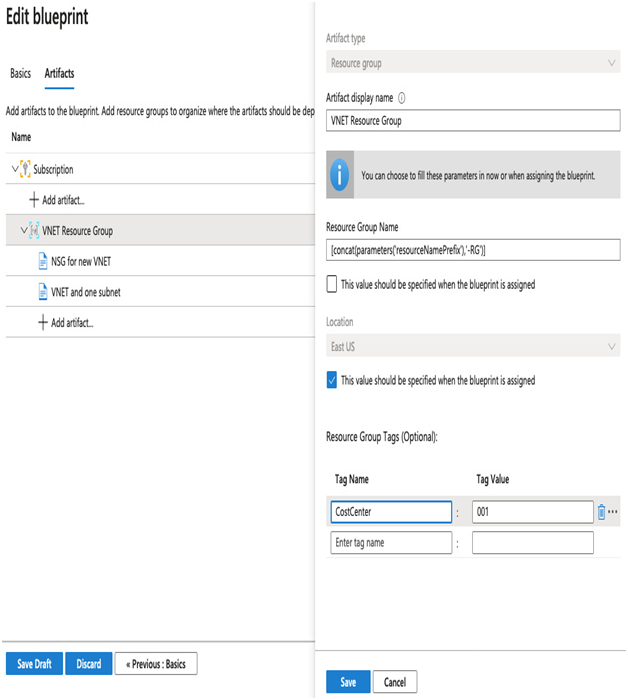Save the resource group artifact

(348, 682)
